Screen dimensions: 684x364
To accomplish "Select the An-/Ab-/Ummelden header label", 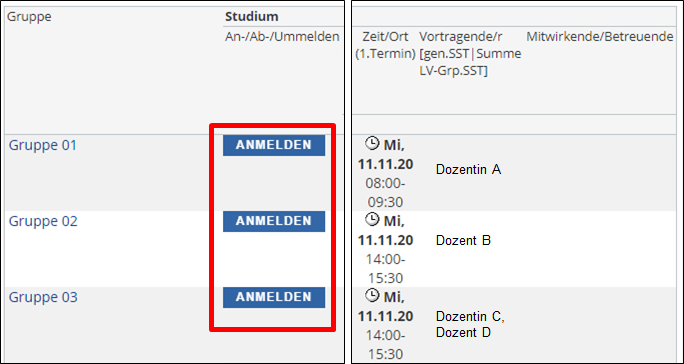I will click(x=282, y=37).
